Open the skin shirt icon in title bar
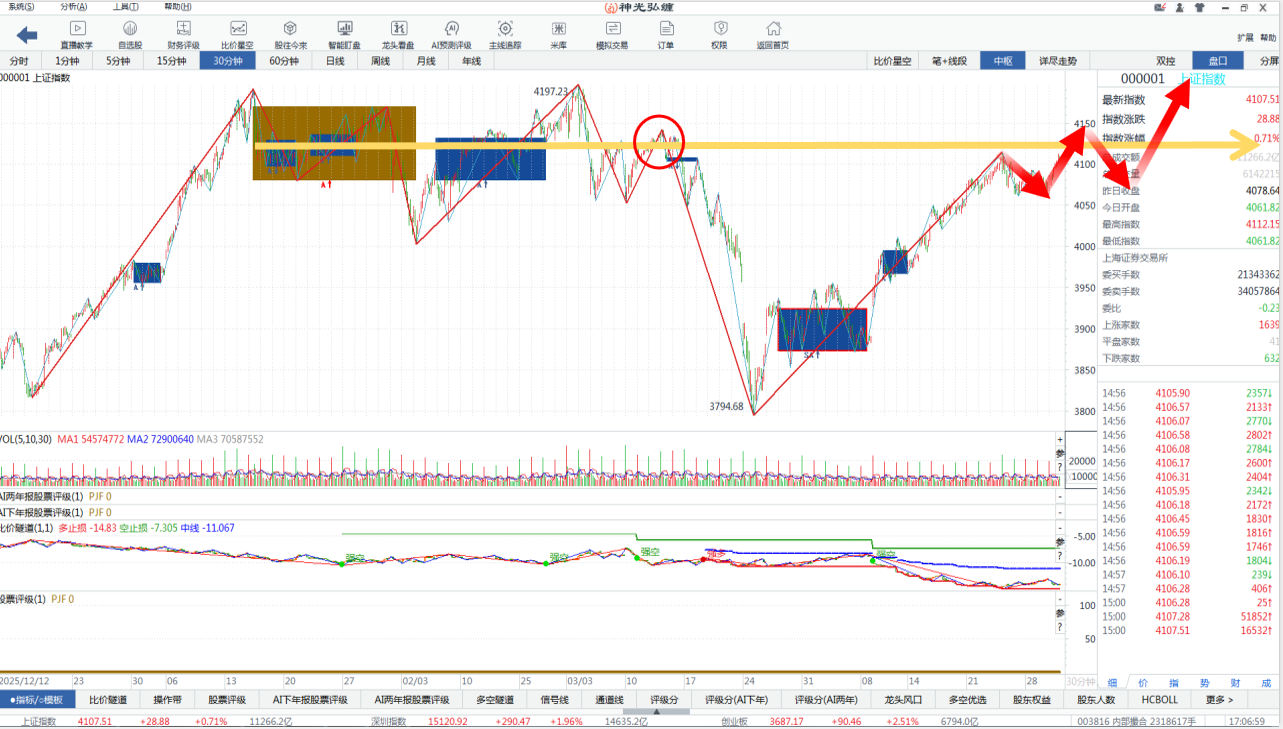Screen dimensions: 1283x729 tap(1199, 7)
